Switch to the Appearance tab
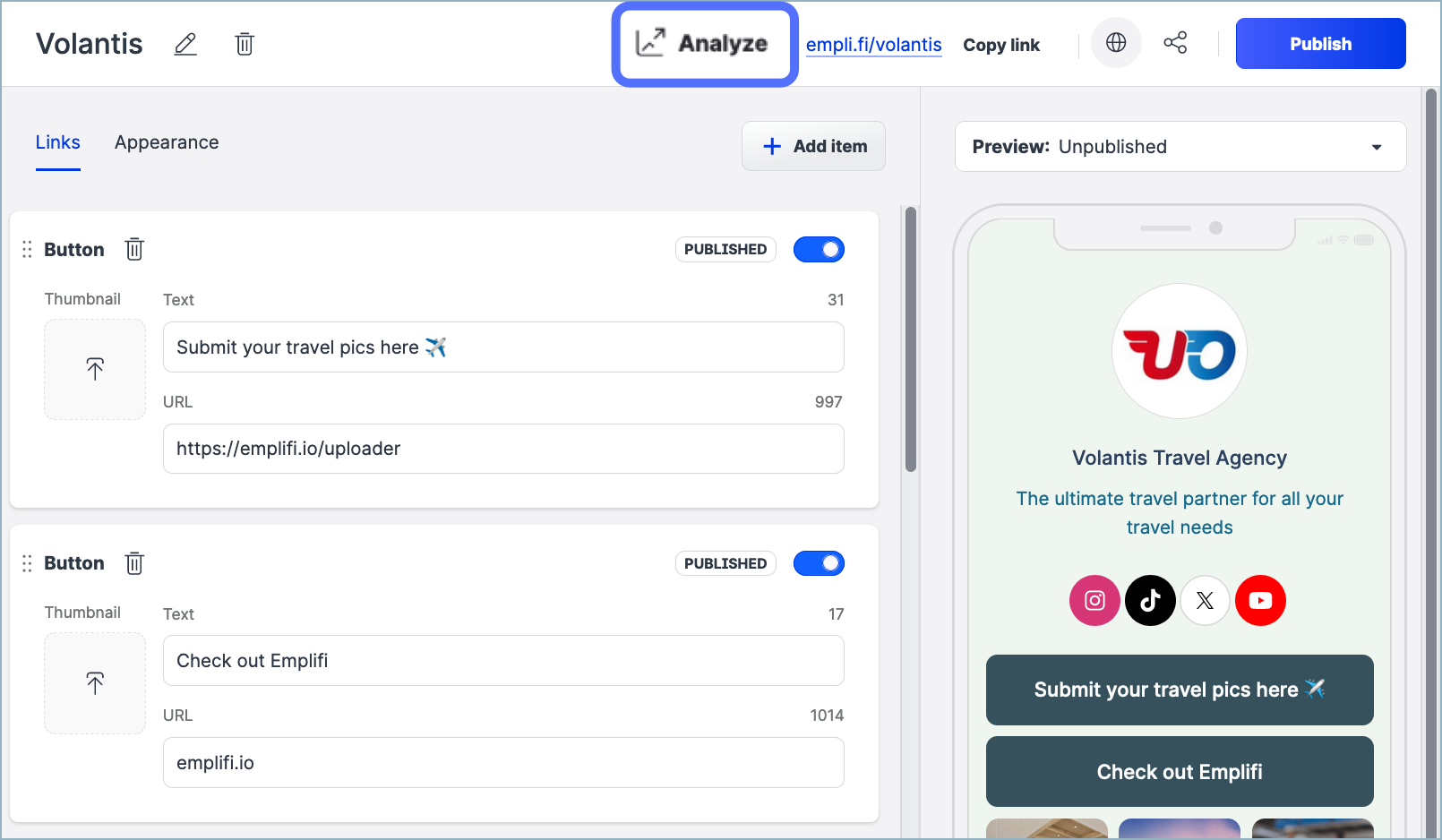 [x=167, y=142]
